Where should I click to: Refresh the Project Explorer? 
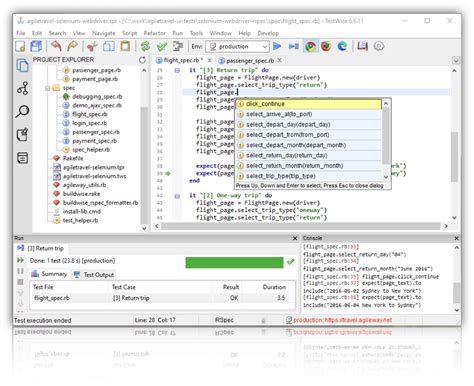click(142, 60)
